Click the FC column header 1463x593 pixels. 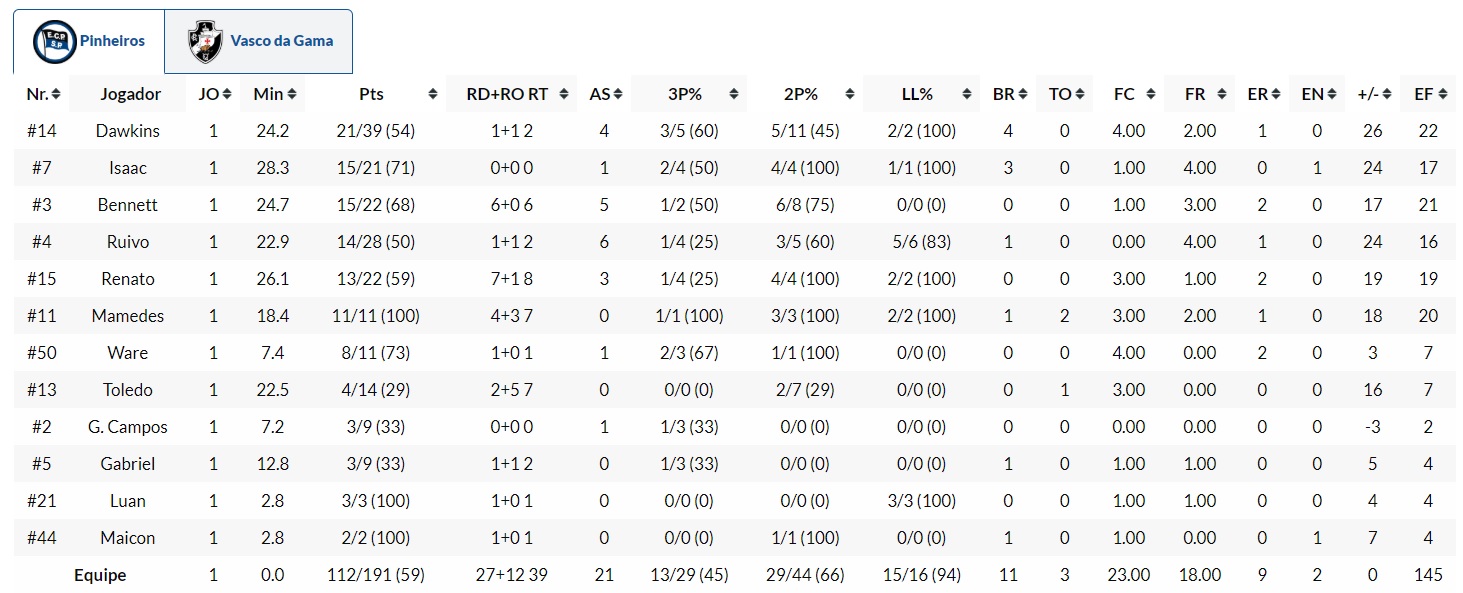tap(1124, 94)
